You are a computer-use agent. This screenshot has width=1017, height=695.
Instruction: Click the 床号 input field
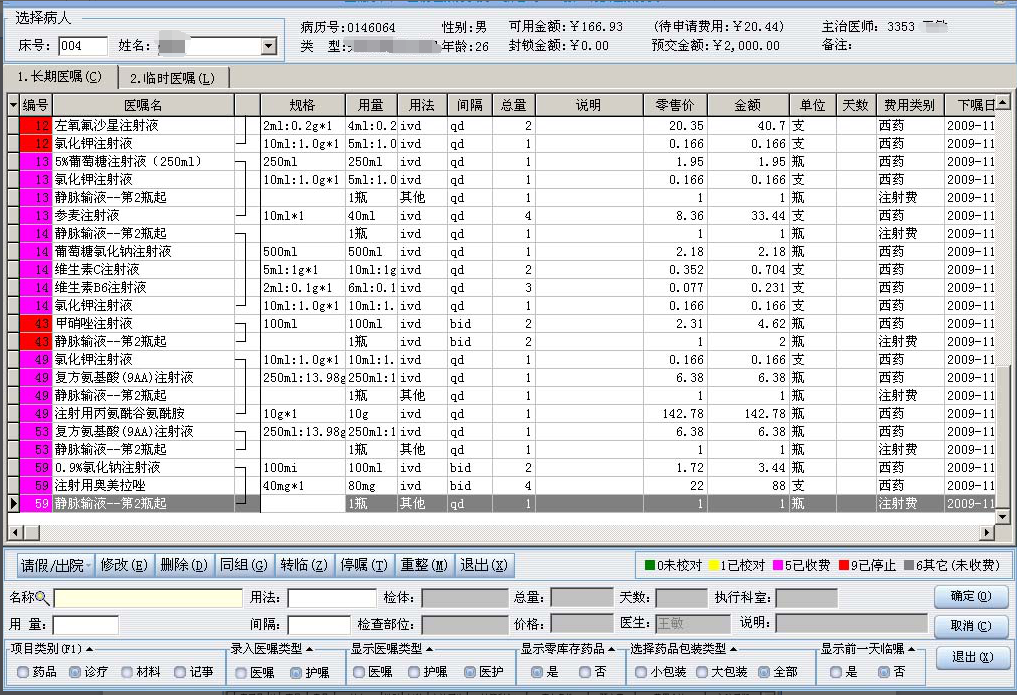click(83, 46)
